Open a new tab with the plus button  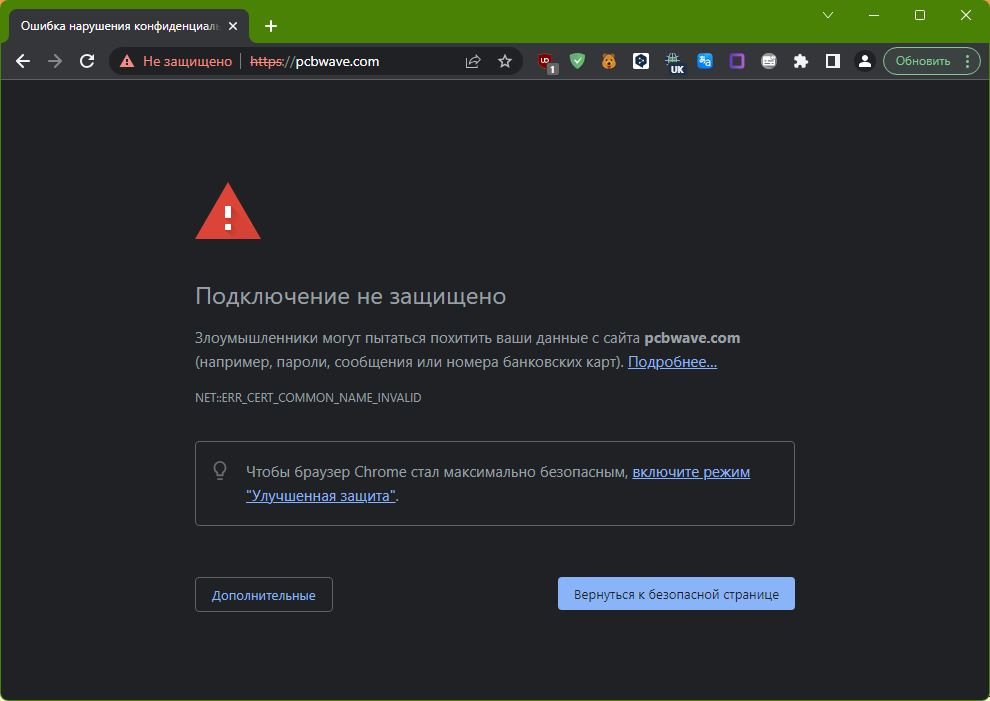pos(270,26)
